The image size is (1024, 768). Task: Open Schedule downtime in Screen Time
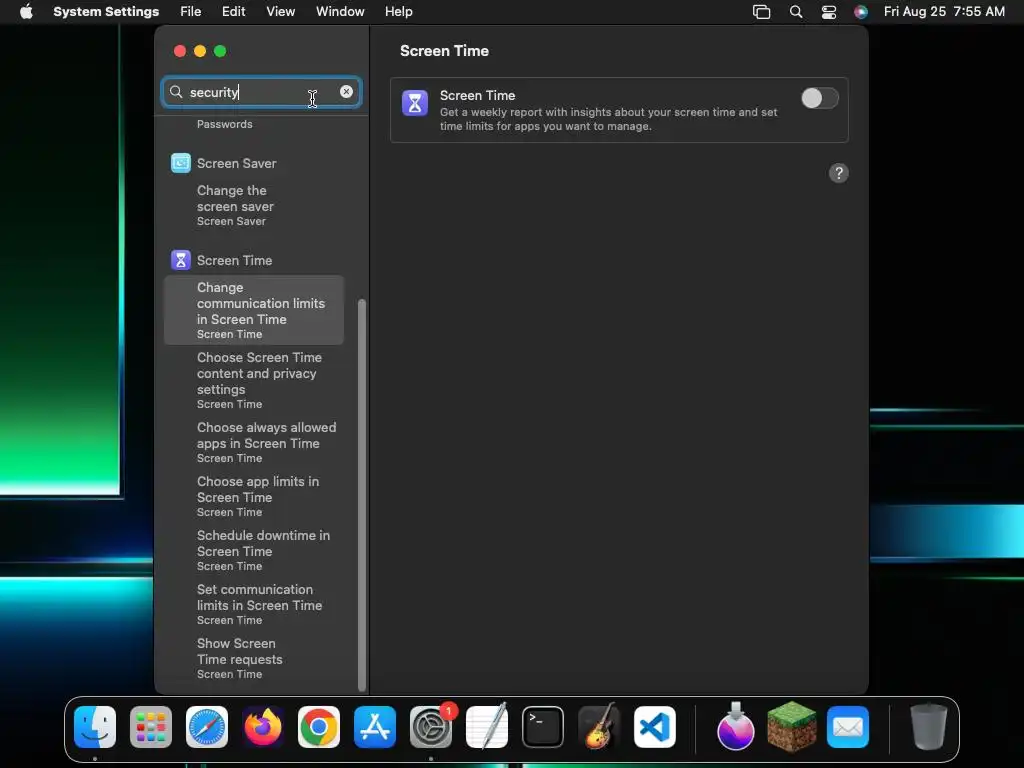point(253,550)
